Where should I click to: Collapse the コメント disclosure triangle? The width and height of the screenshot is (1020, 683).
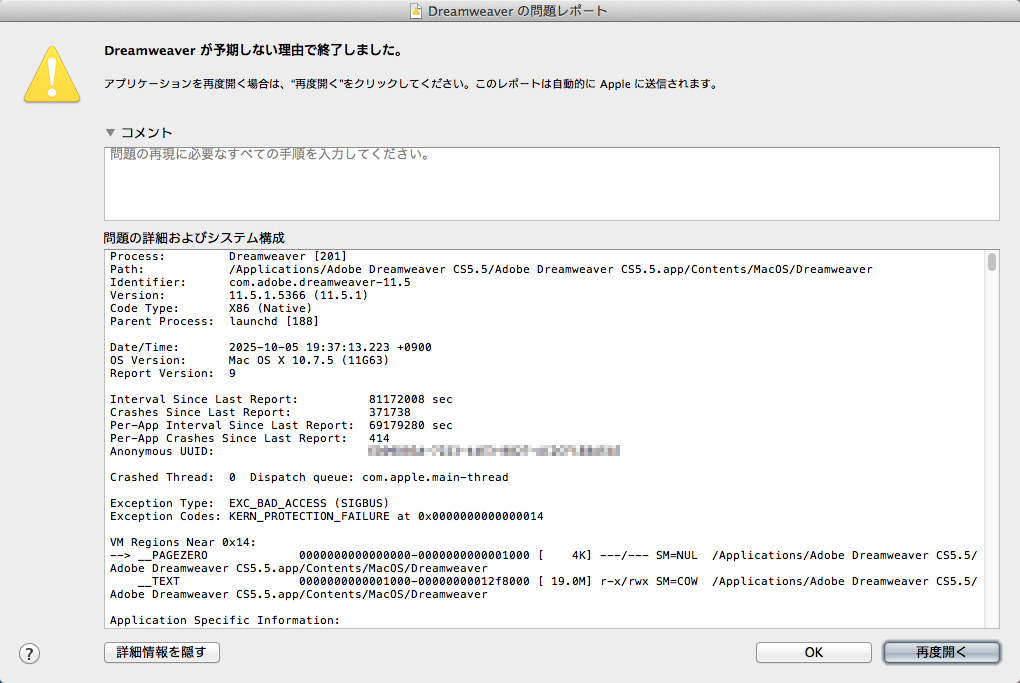pos(110,132)
